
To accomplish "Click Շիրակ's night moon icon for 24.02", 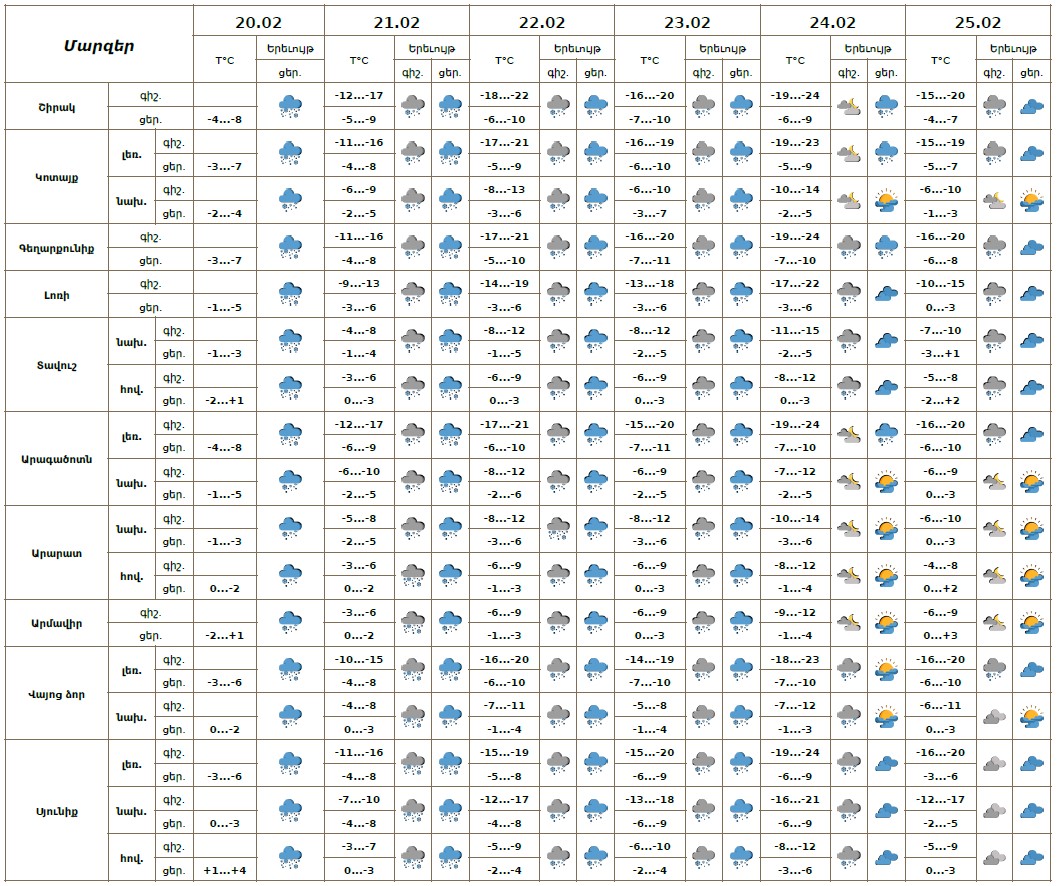I will 849,106.
